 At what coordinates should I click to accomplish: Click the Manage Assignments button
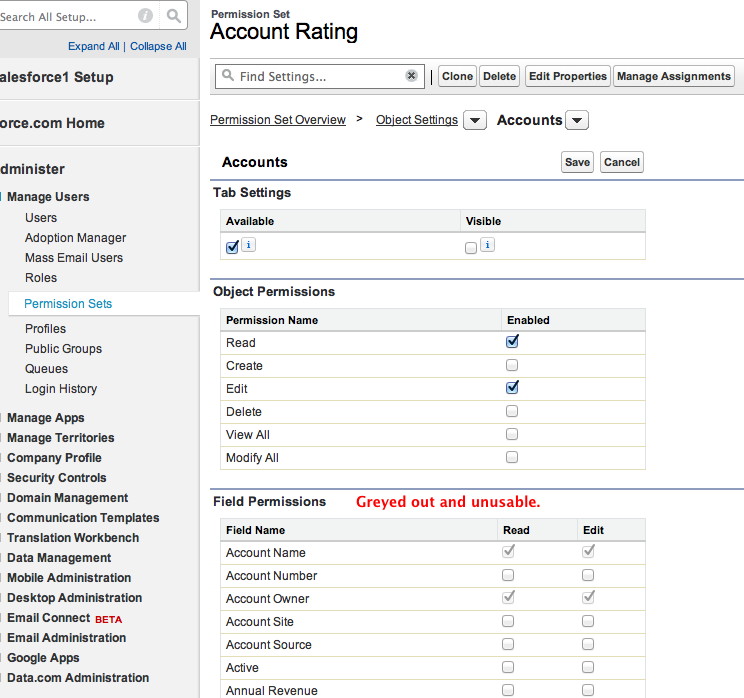(x=674, y=76)
